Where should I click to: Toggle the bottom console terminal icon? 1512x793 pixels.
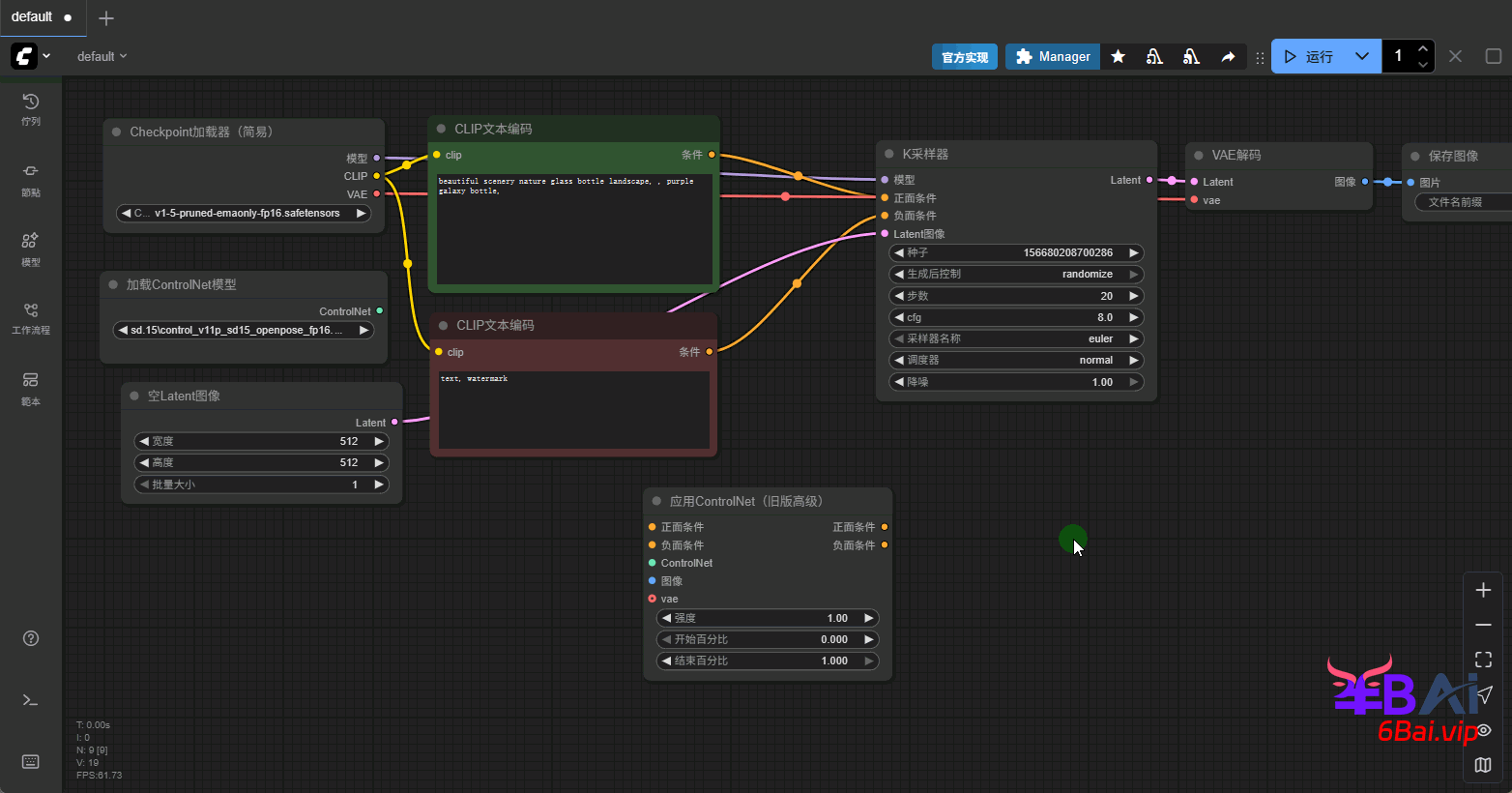click(31, 700)
